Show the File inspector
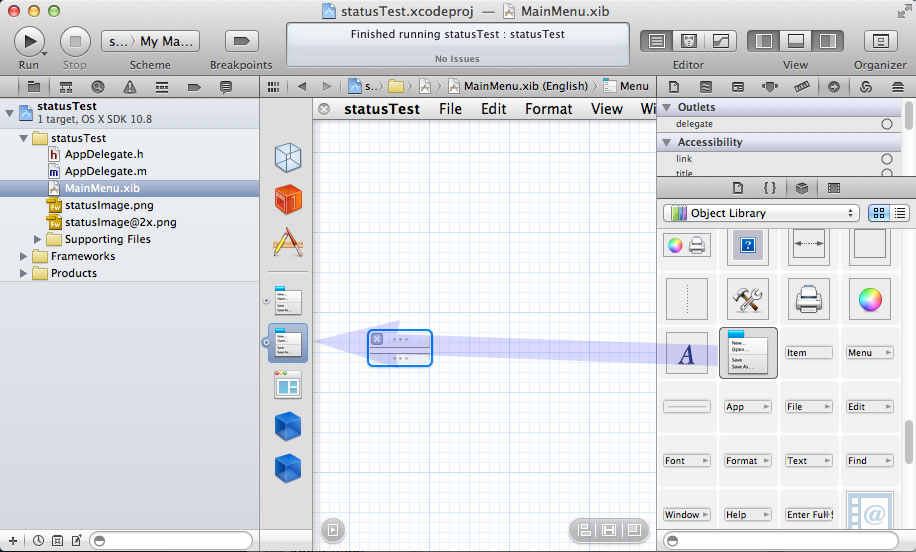This screenshot has height=552, width=916. (674, 87)
